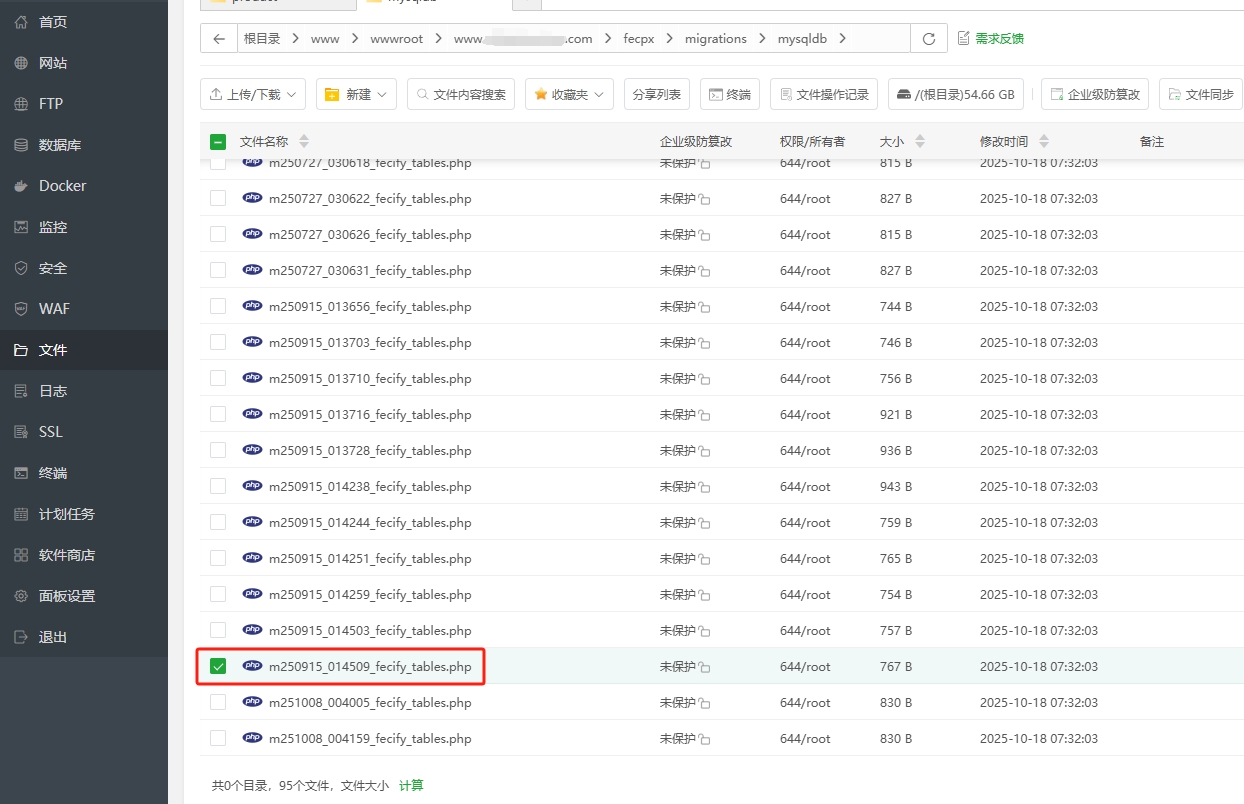Click the refresh icon beside the path bar

929,39
